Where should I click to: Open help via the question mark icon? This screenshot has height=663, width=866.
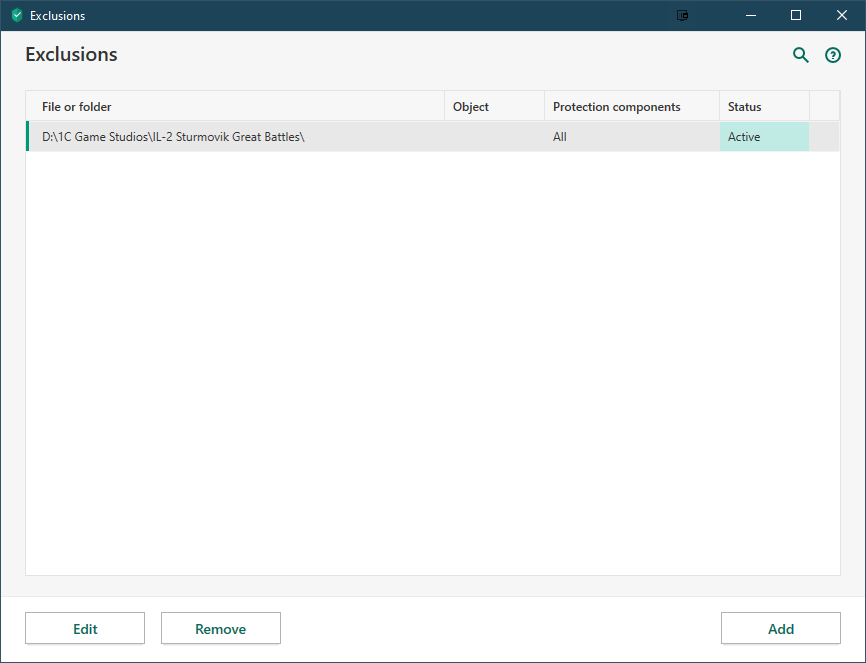[832, 55]
